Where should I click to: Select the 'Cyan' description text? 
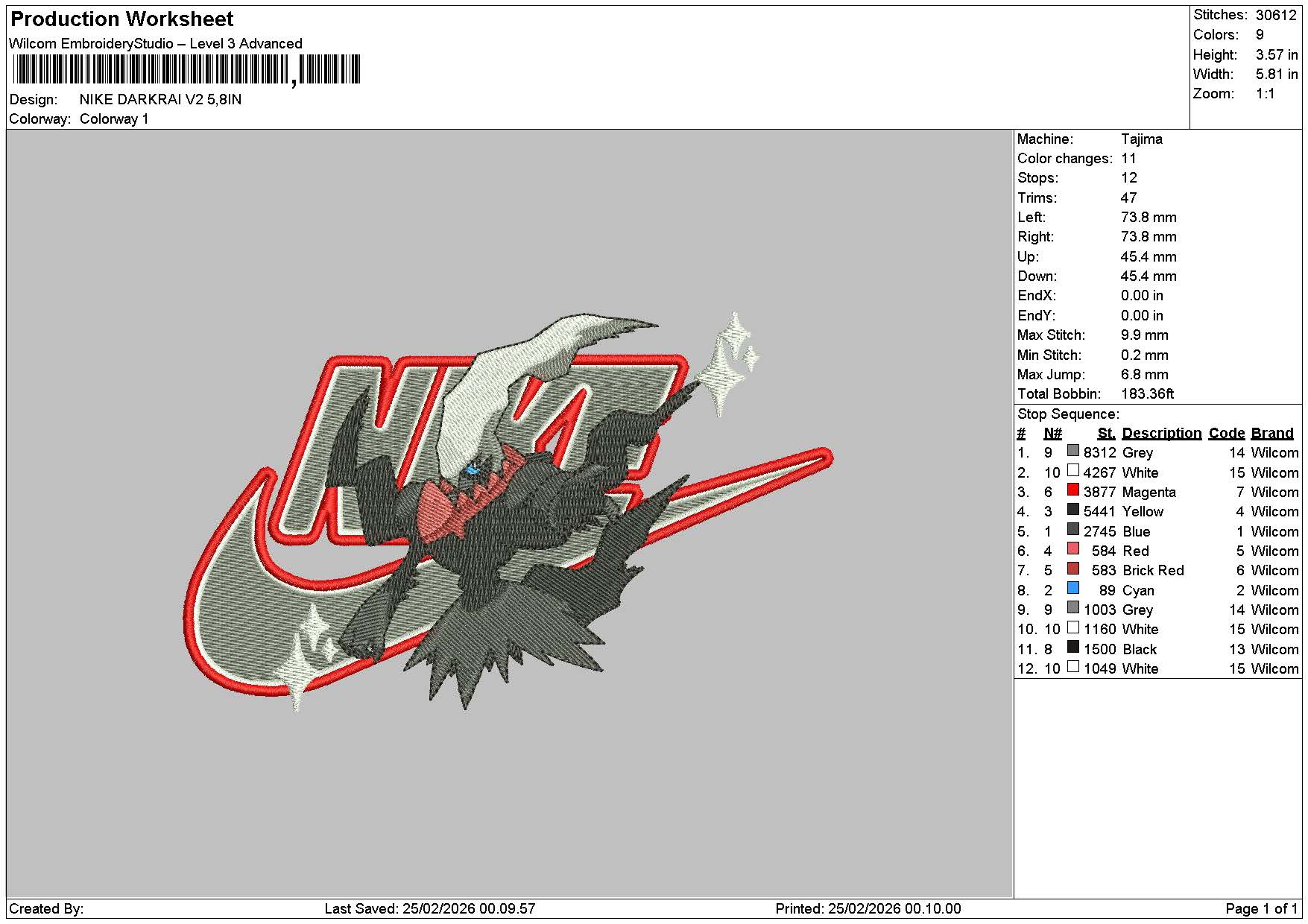click(1138, 591)
